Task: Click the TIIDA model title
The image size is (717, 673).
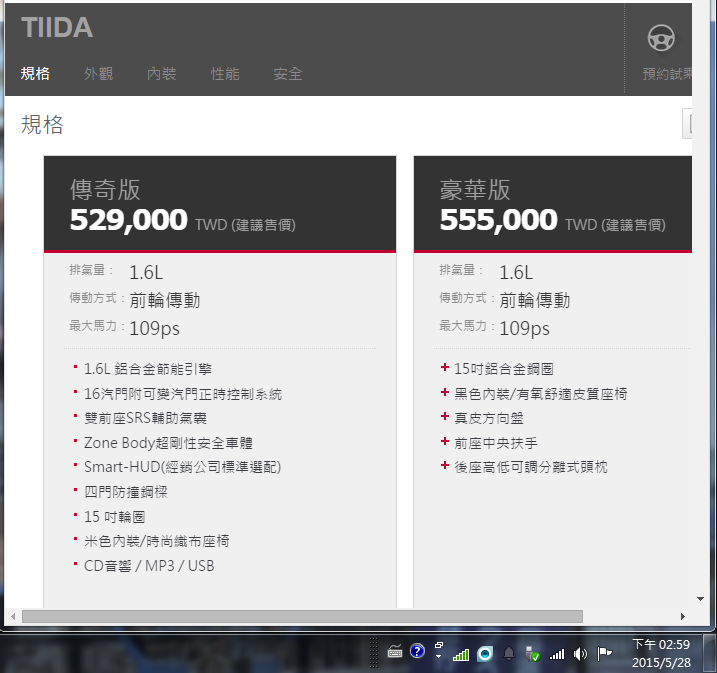Action: [57, 27]
